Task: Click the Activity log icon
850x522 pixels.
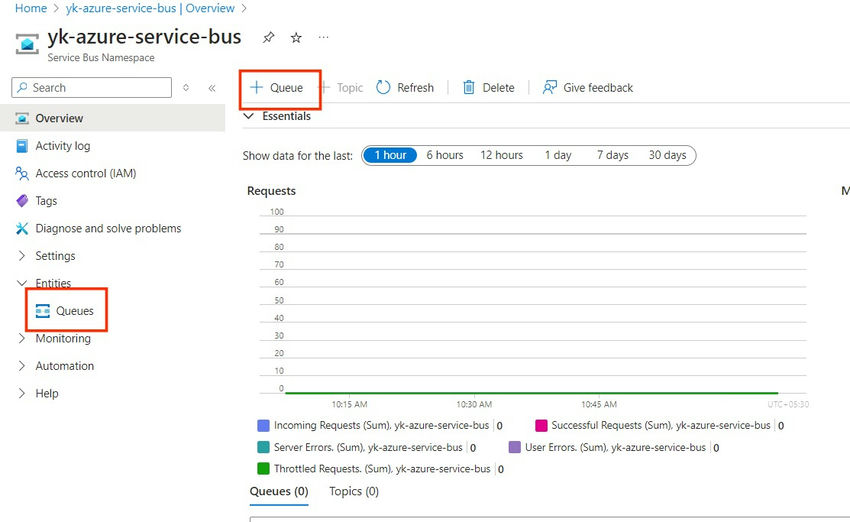Action: pos(22,146)
